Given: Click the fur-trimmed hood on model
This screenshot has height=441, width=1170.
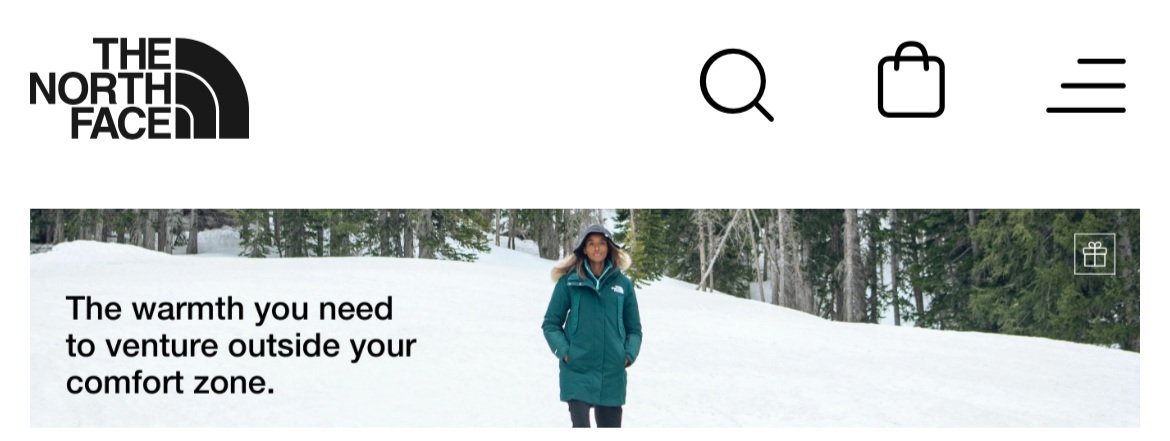Looking at the screenshot, I should click(592, 252).
